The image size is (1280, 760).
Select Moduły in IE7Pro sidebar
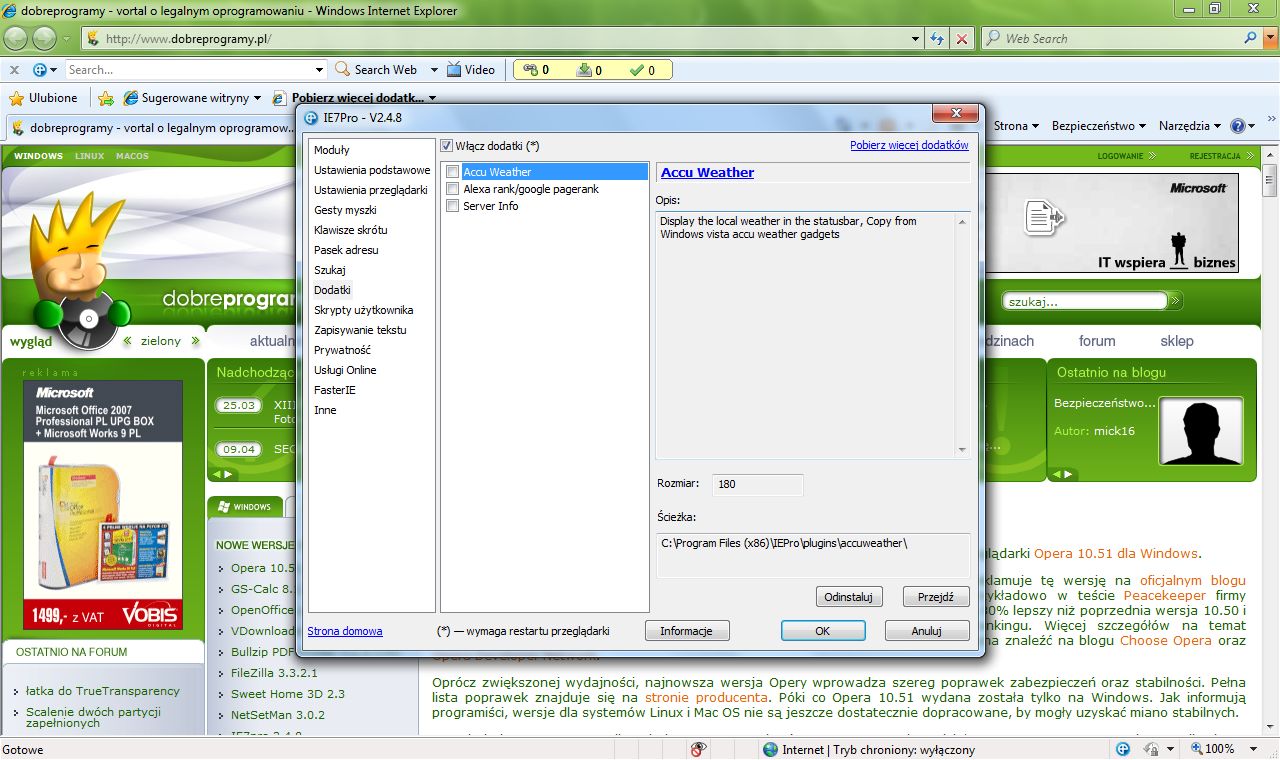pos(332,150)
